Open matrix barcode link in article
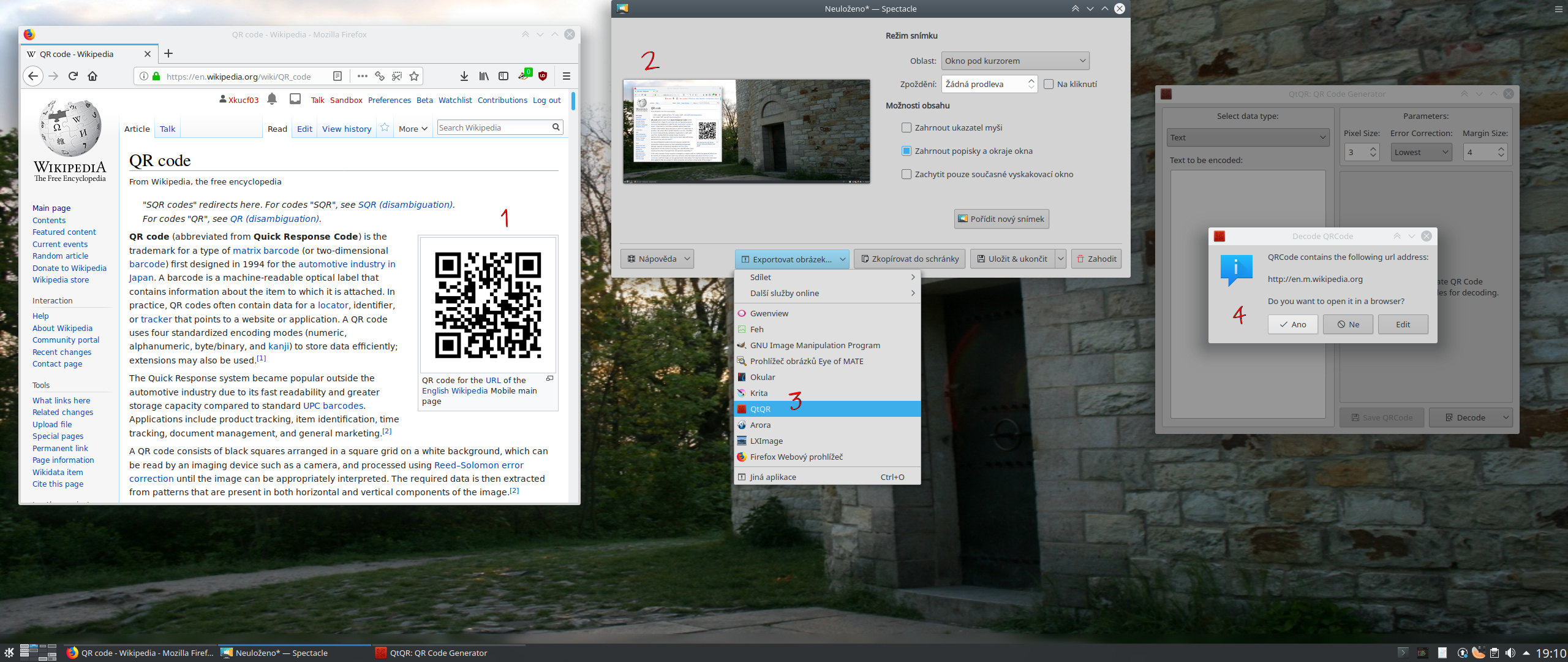Viewport: 1568px width, 662px height. [x=266, y=250]
